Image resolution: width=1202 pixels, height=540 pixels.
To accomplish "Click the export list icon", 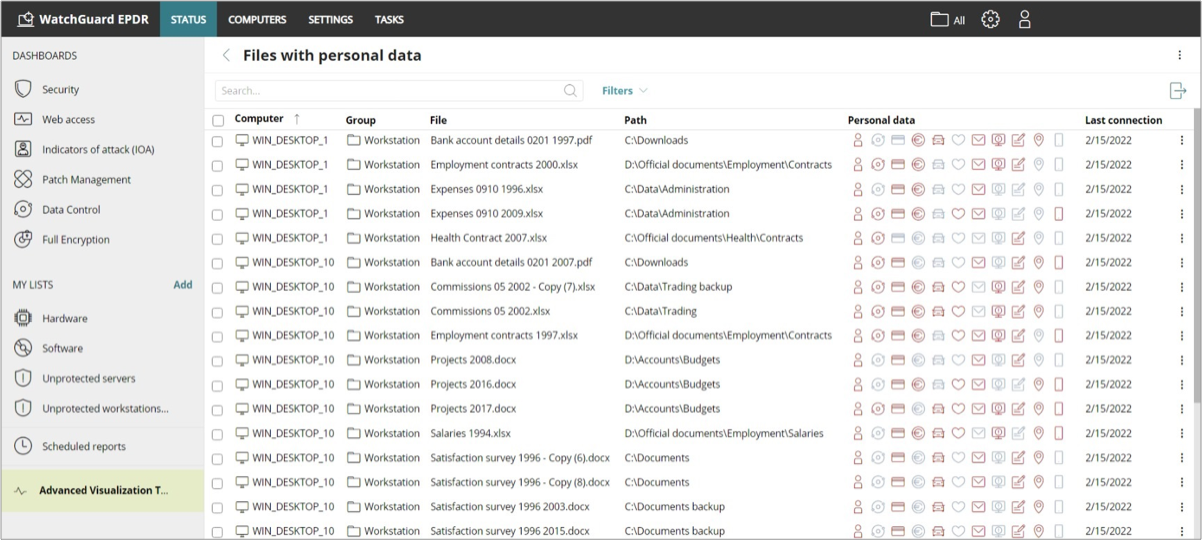I will pos(1177,91).
